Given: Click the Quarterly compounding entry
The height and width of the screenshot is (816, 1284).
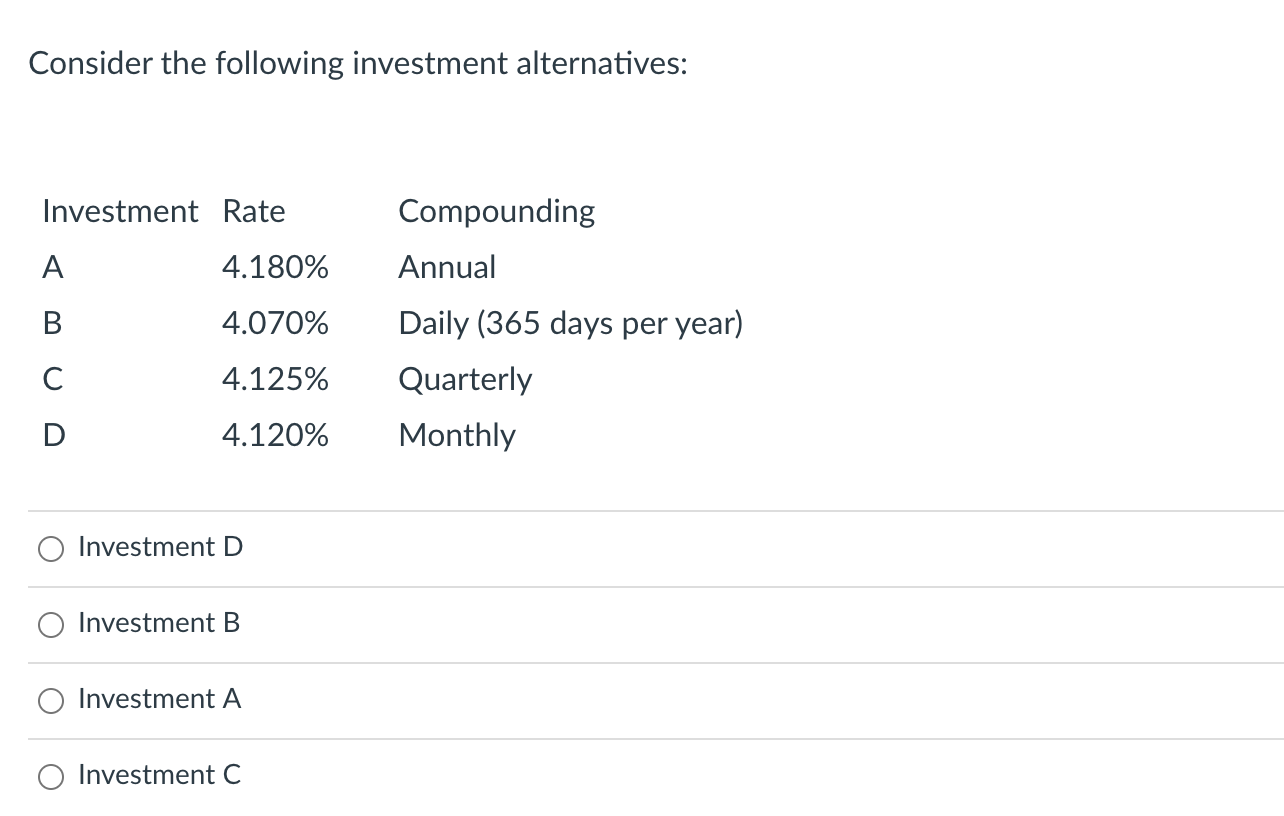Looking at the screenshot, I should 465,379.
